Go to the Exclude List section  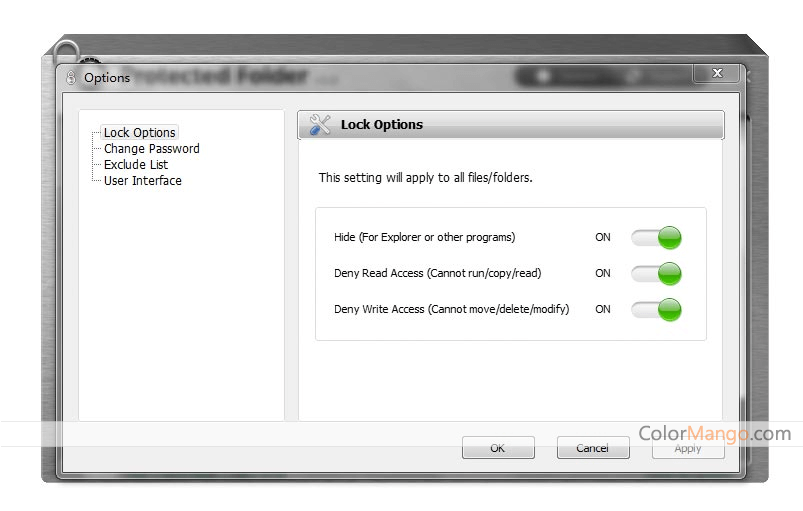tap(135, 165)
